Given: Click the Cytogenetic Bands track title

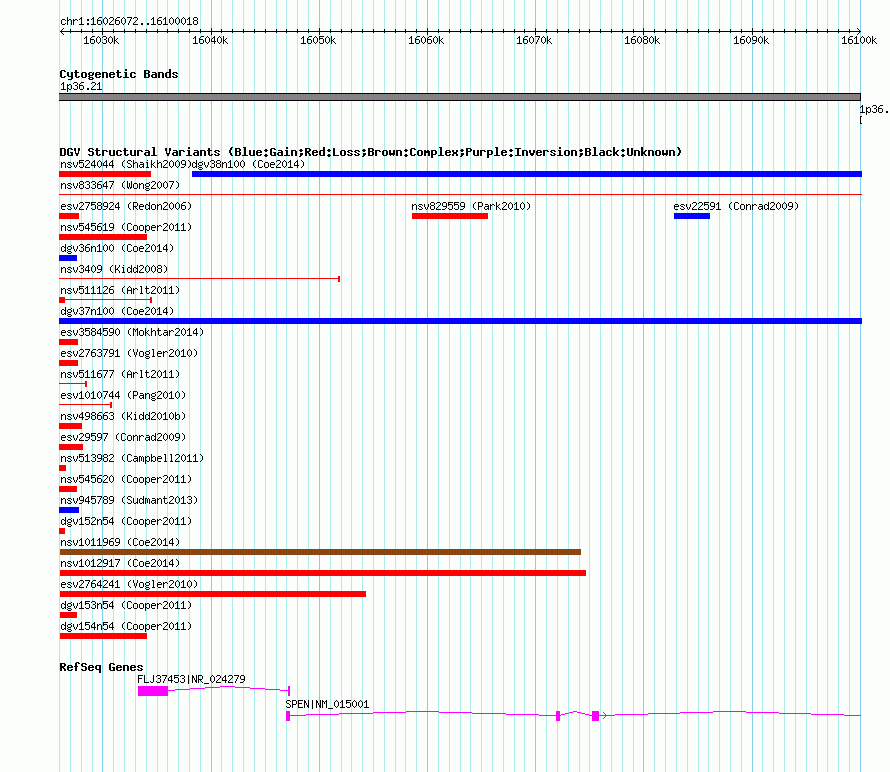Looking at the screenshot, I should (x=119, y=74).
